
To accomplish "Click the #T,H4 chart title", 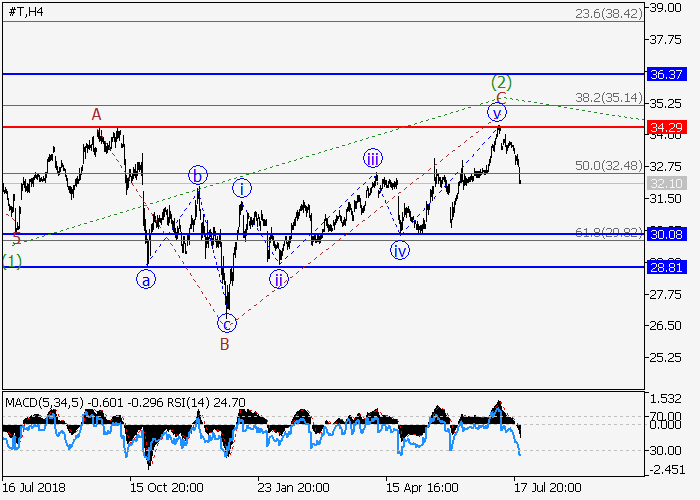I will coord(23,12).
